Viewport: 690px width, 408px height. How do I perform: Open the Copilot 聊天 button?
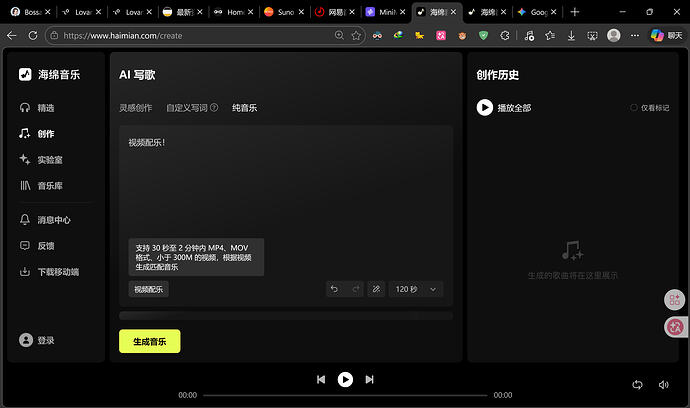coord(667,36)
